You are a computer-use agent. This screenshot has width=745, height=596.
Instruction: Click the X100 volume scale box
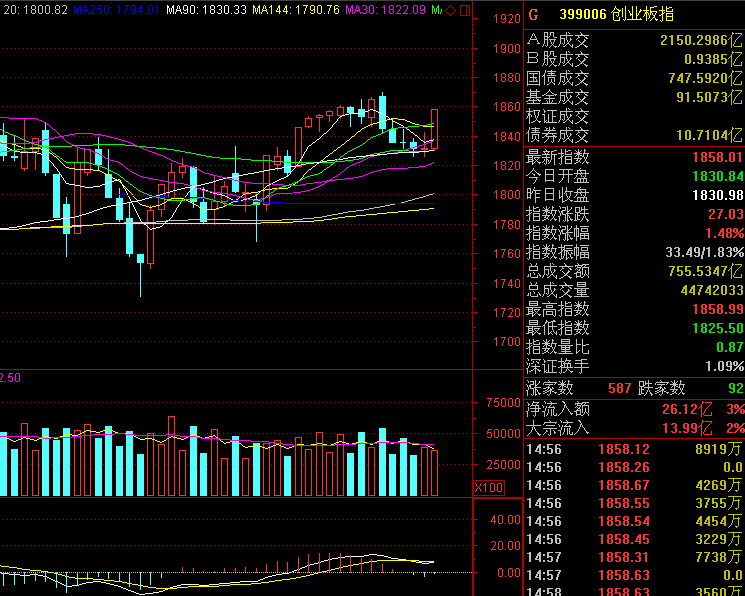488,488
